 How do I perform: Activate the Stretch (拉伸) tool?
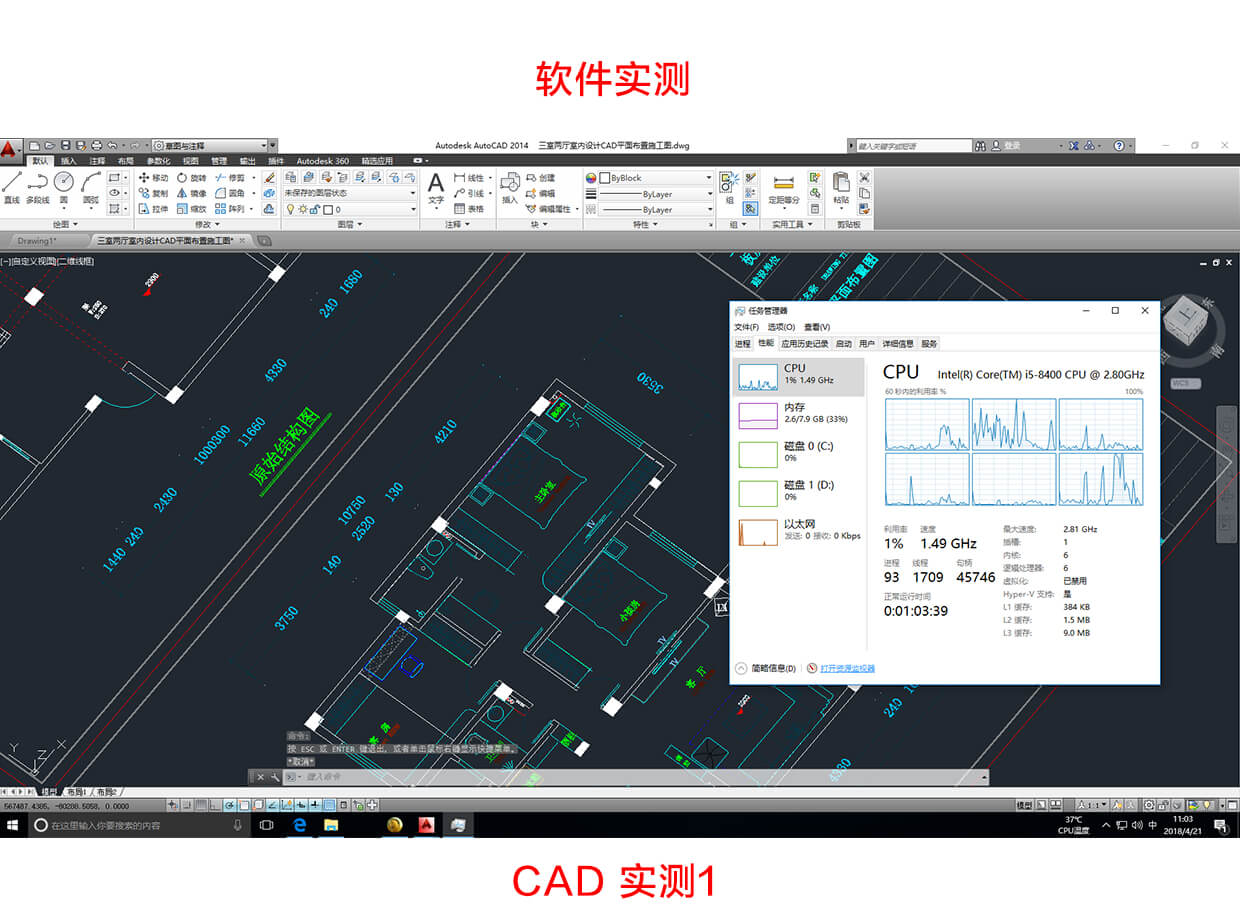153,209
